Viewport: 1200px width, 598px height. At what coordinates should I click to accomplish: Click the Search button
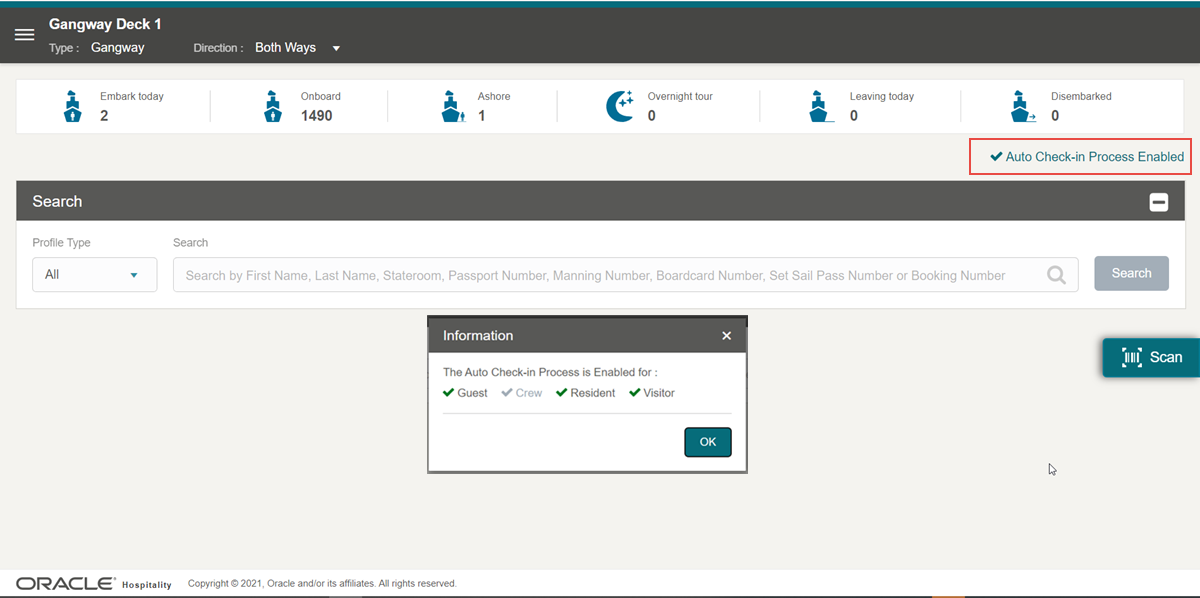pyautogui.click(x=1132, y=273)
